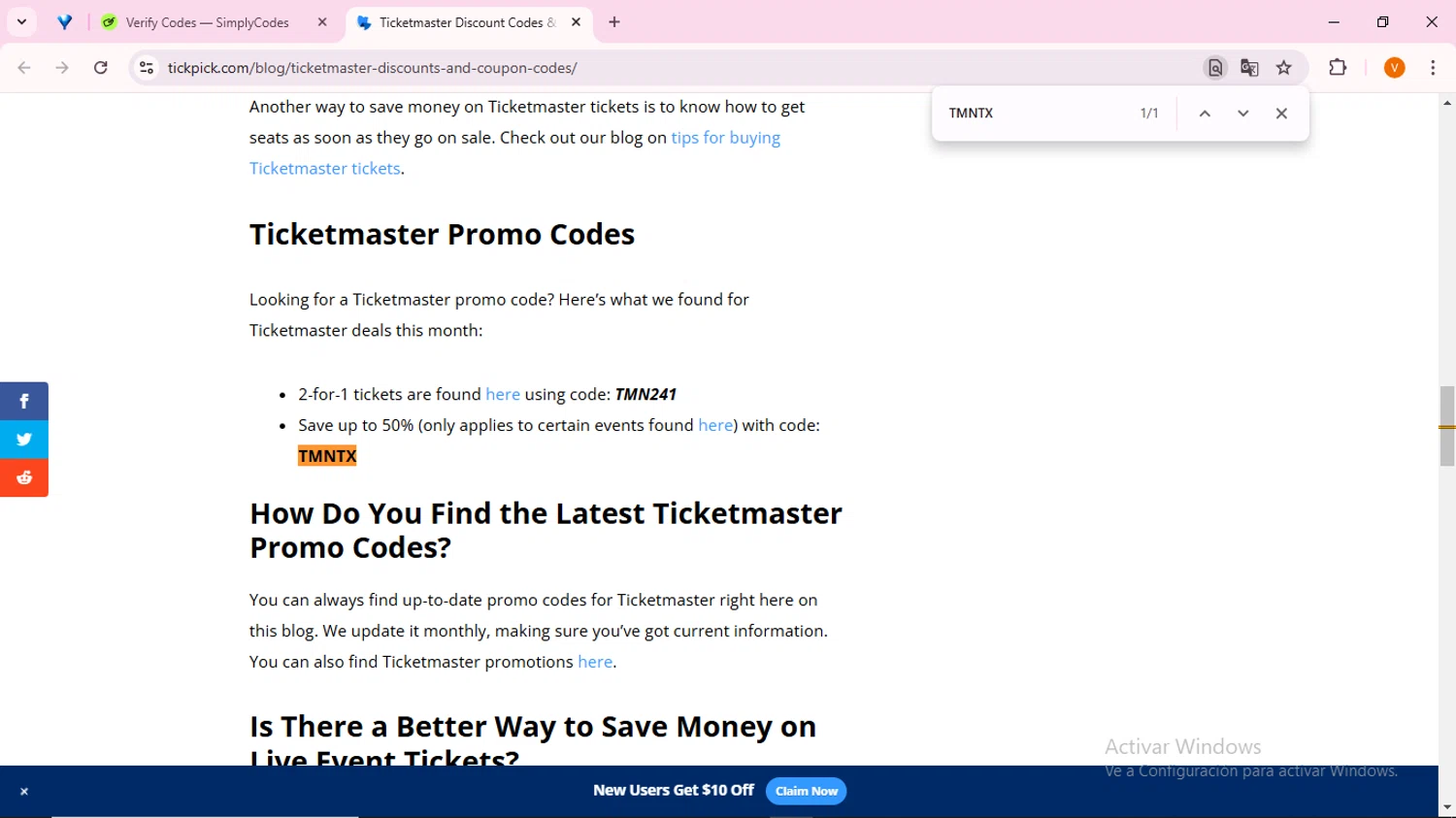Click the Google Translate icon
1456x818 pixels.
tap(1249, 68)
